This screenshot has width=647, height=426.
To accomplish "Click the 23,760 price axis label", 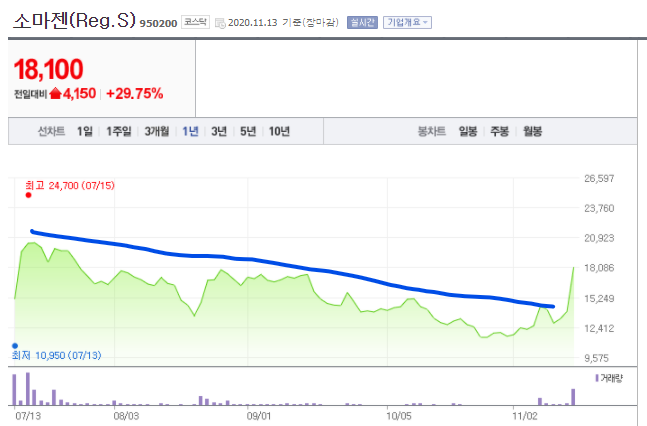I will tap(599, 208).
